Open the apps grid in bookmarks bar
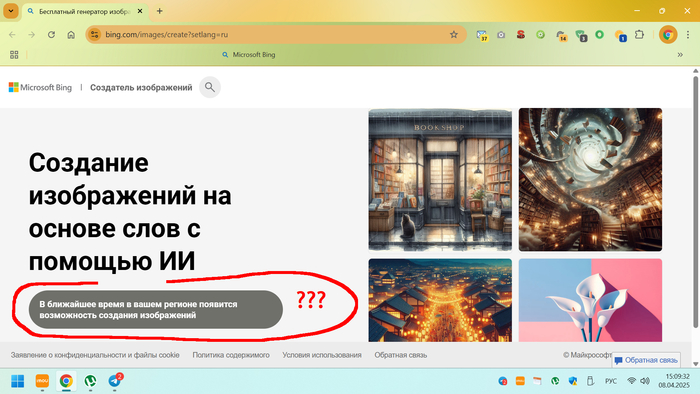This screenshot has height=394, width=700. click(x=14, y=54)
